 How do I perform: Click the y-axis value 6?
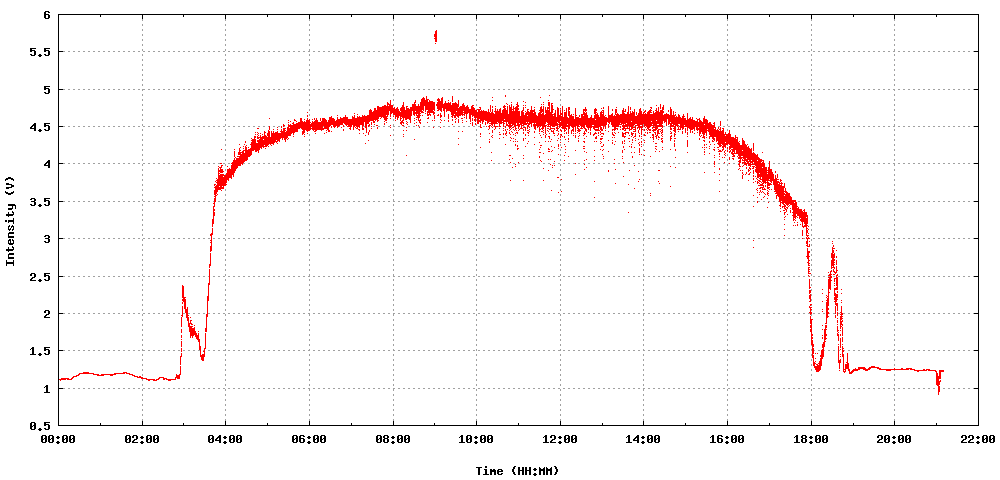point(47,15)
